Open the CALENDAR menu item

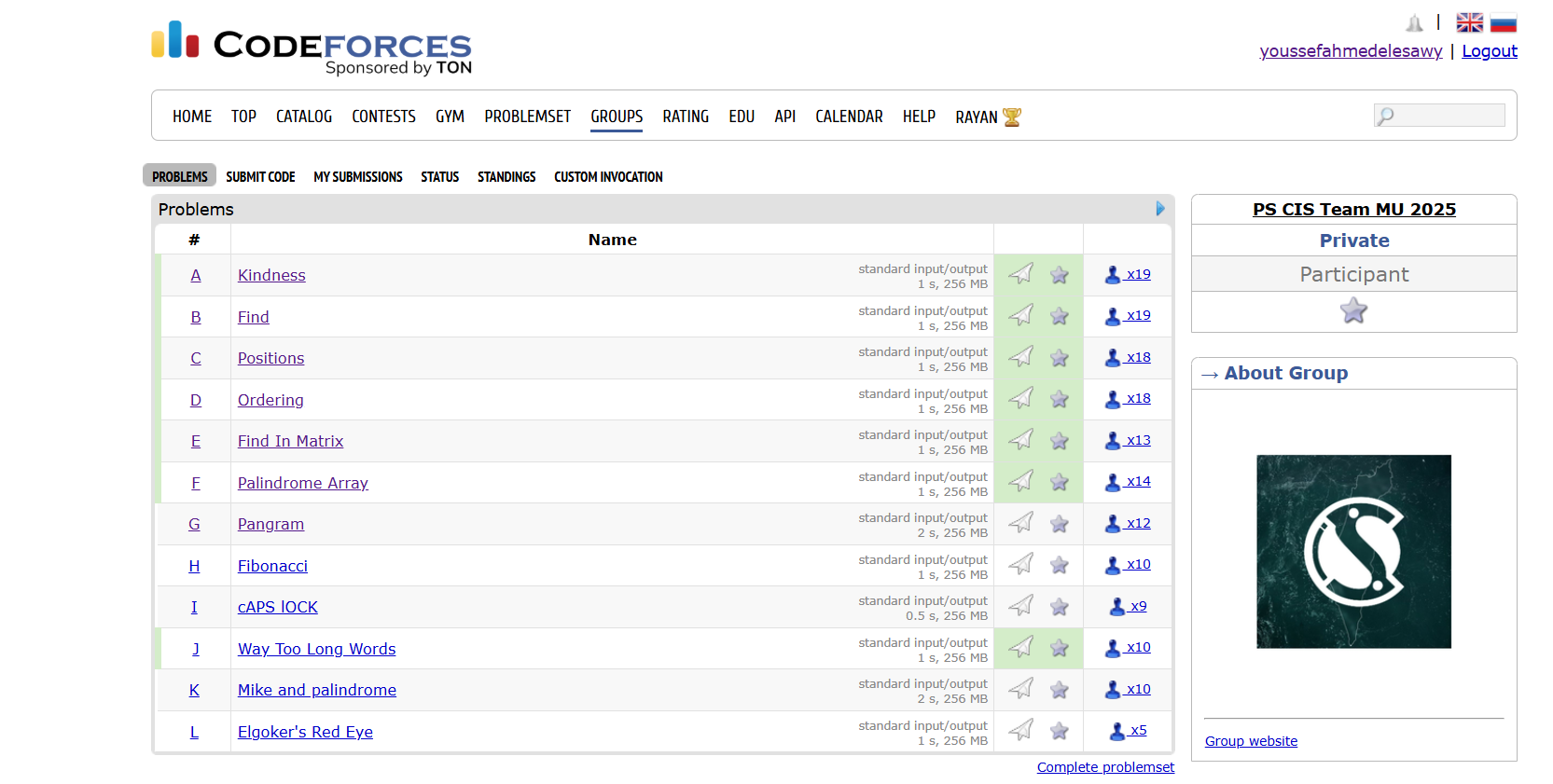coord(849,117)
